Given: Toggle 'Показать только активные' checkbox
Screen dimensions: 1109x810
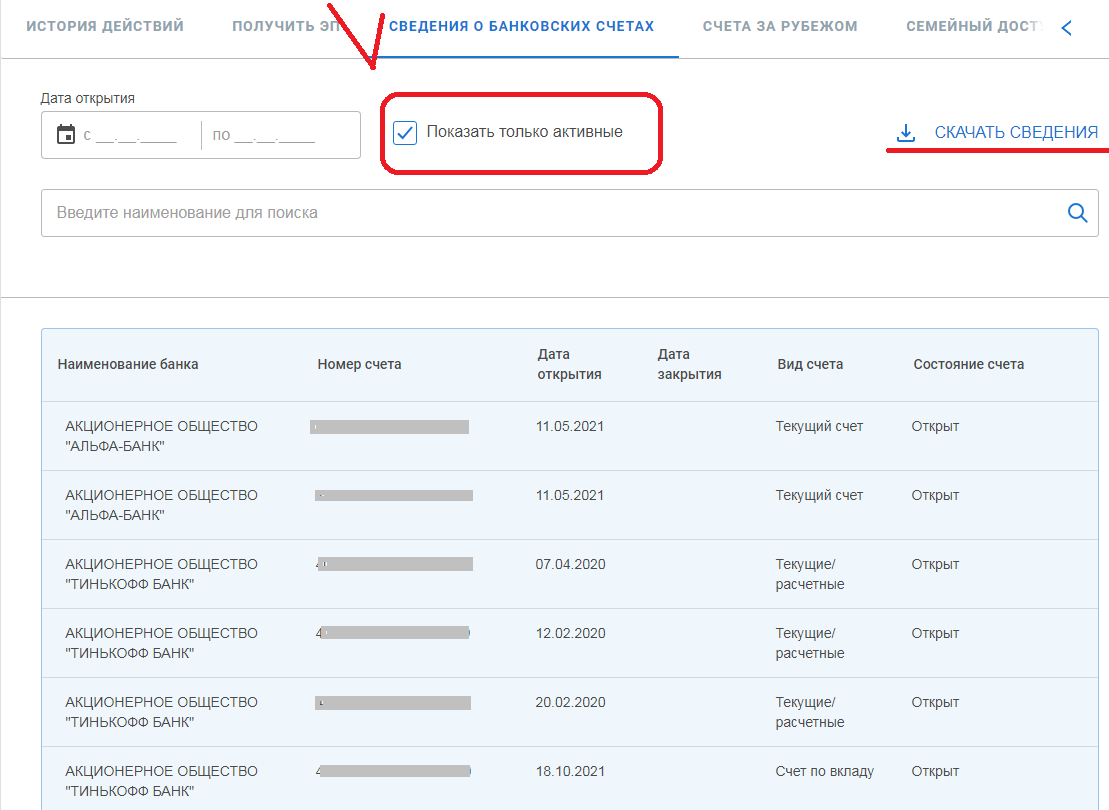Looking at the screenshot, I should tap(405, 132).
